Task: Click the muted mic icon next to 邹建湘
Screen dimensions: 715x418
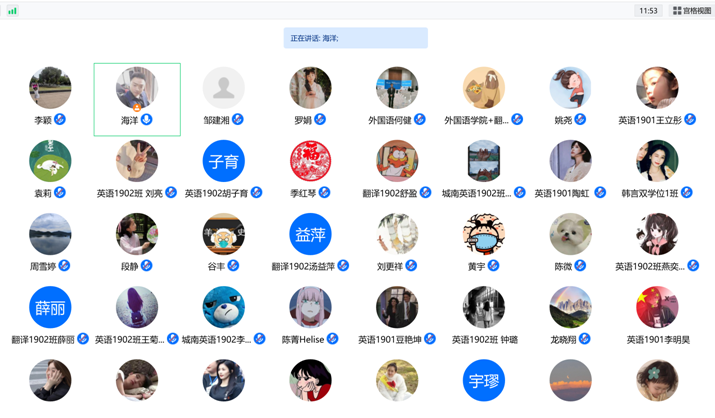Action: click(238, 120)
